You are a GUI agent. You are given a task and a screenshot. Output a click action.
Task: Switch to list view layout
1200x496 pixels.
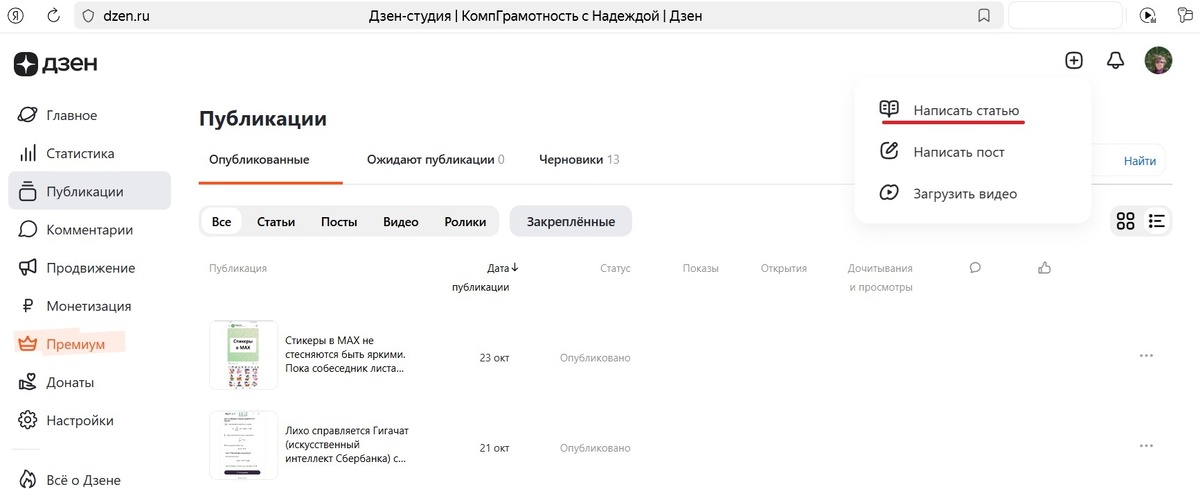[1157, 221]
